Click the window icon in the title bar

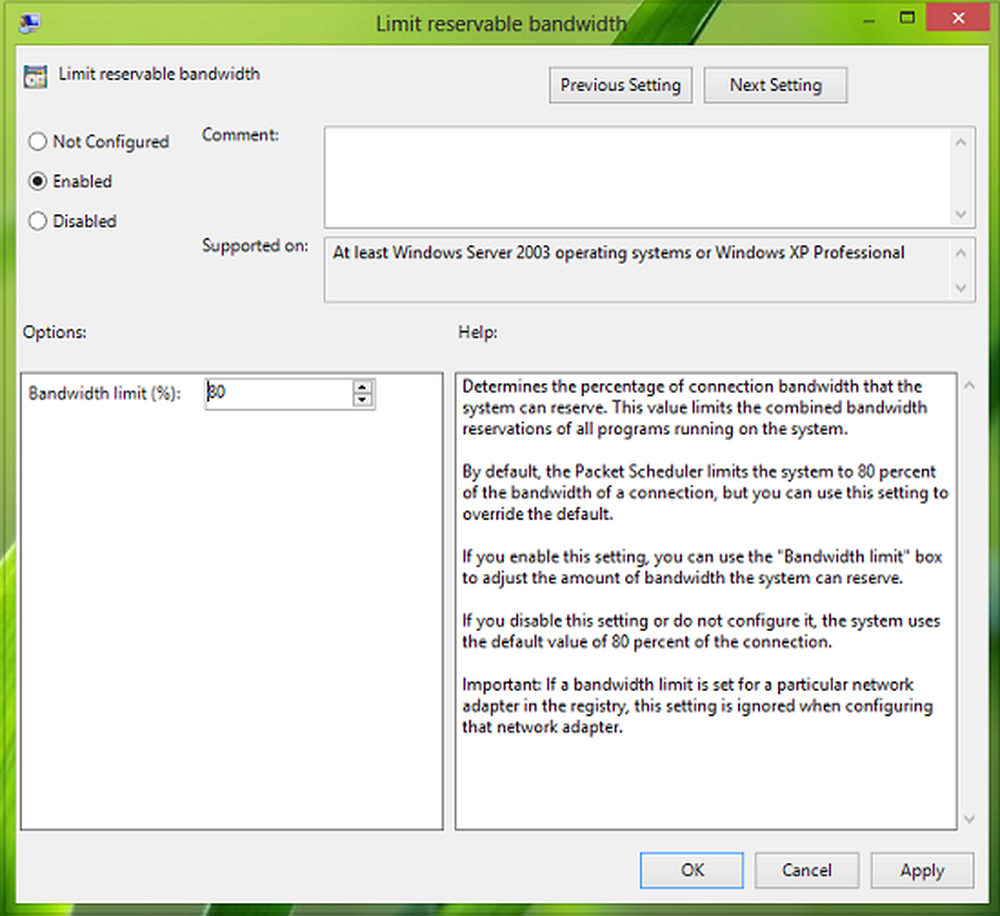tap(27, 24)
